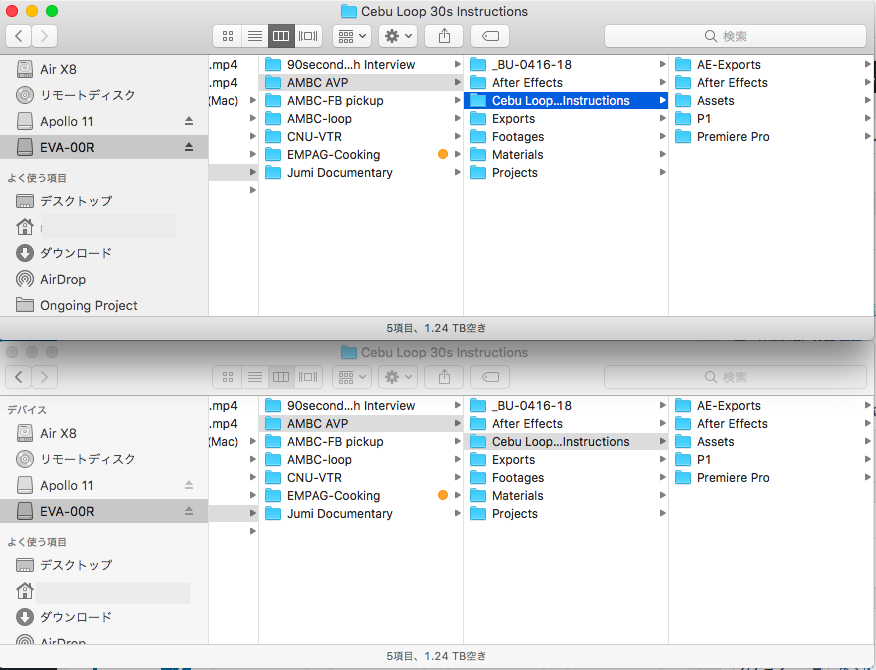This screenshot has width=876, height=670.
Task: Select Air X8 in rear window sidebar
Action: click(104, 433)
